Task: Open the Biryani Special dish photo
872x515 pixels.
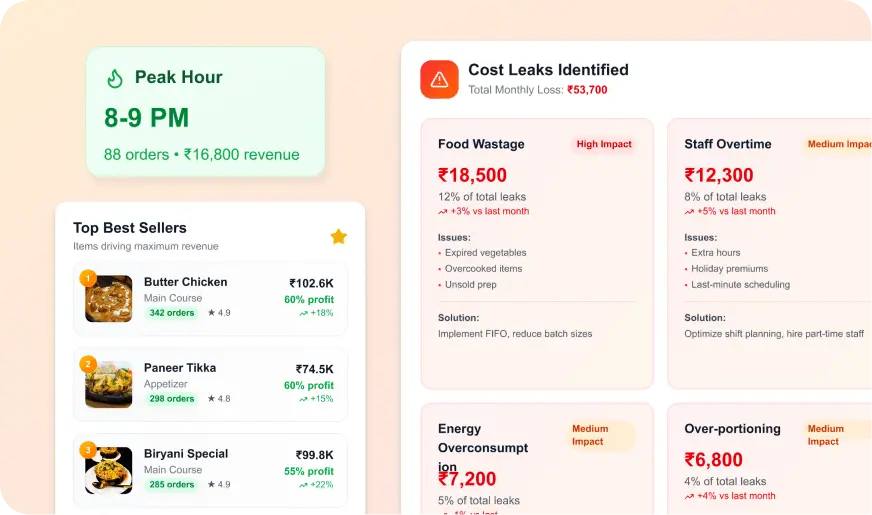Action: tap(109, 470)
